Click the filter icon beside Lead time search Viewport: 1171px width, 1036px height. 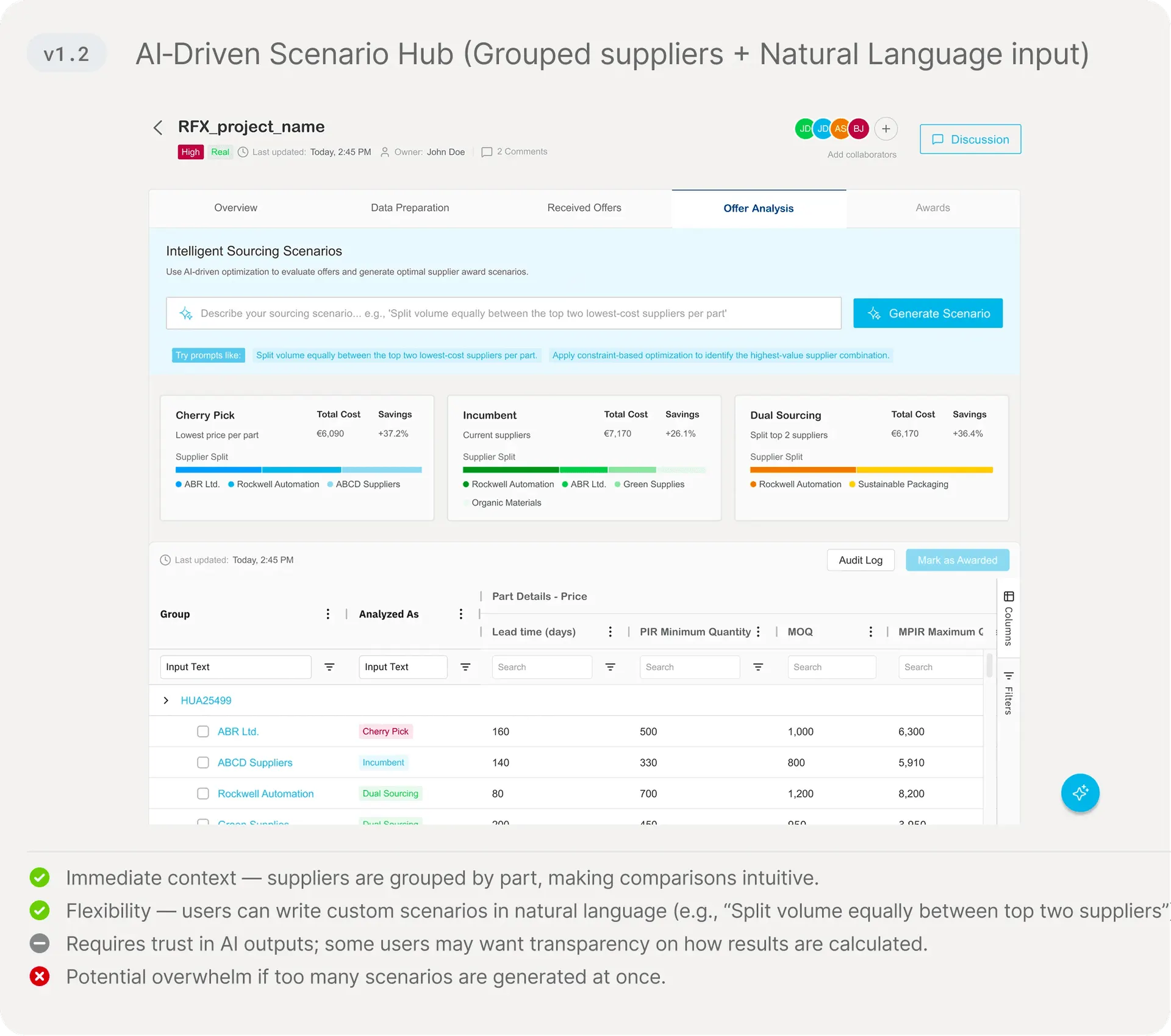(610, 667)
